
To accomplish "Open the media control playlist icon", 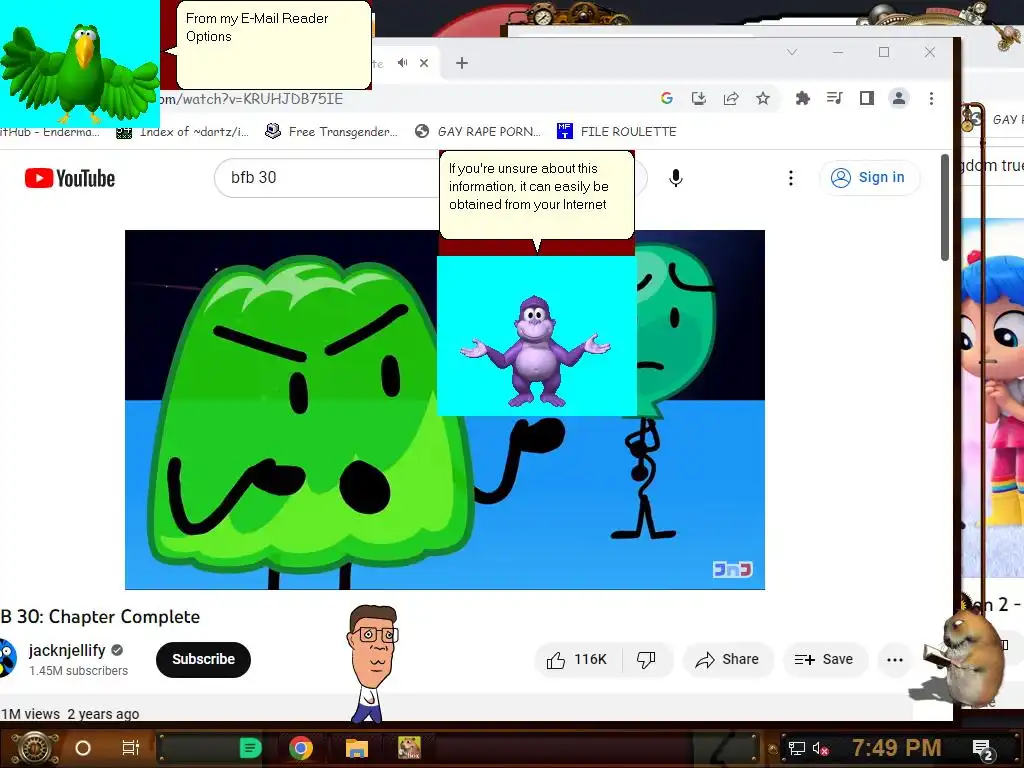I will click(835, 99).
